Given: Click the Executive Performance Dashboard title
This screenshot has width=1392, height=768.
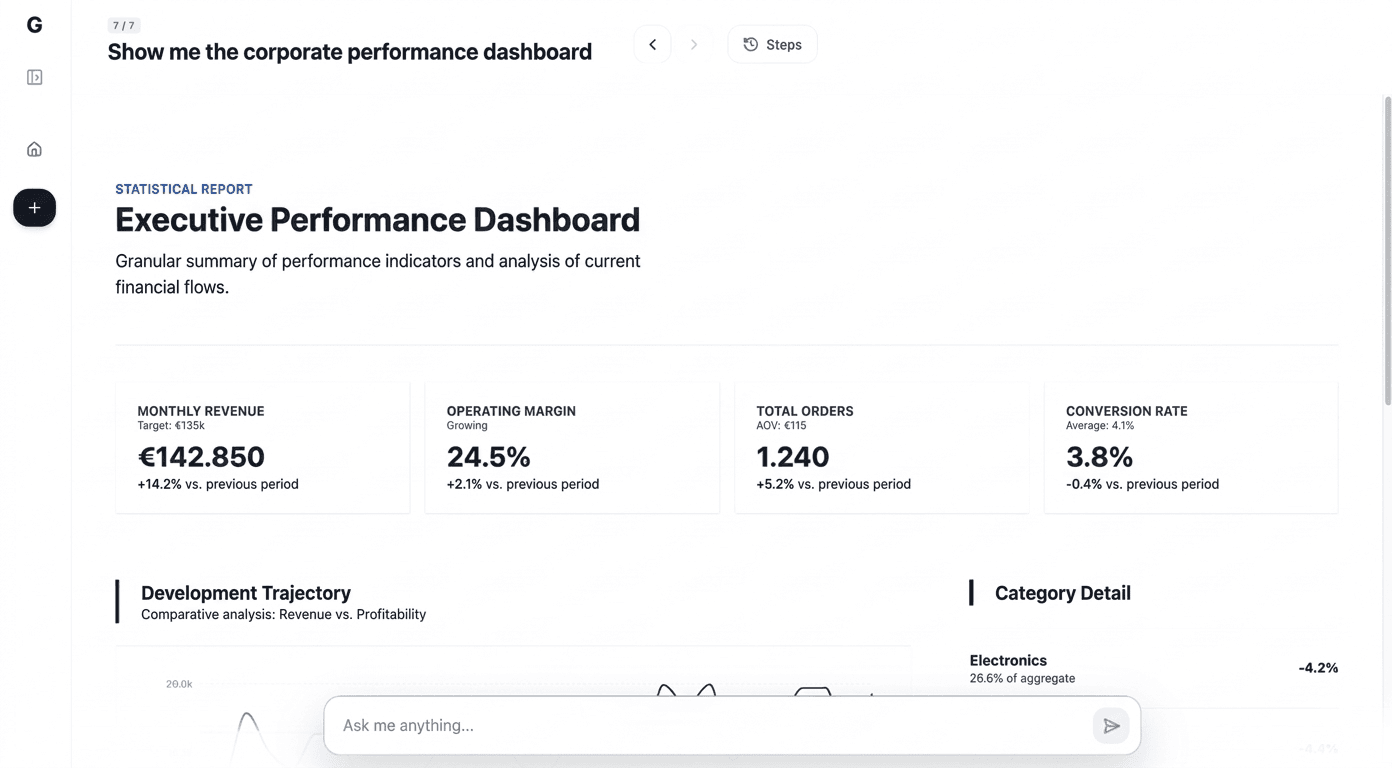Looking at the screenshot, I should coord(377,220).
